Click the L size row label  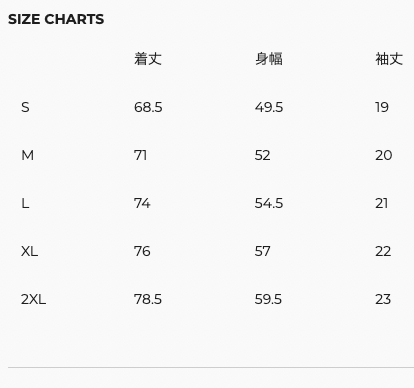(x=25, y=203)
